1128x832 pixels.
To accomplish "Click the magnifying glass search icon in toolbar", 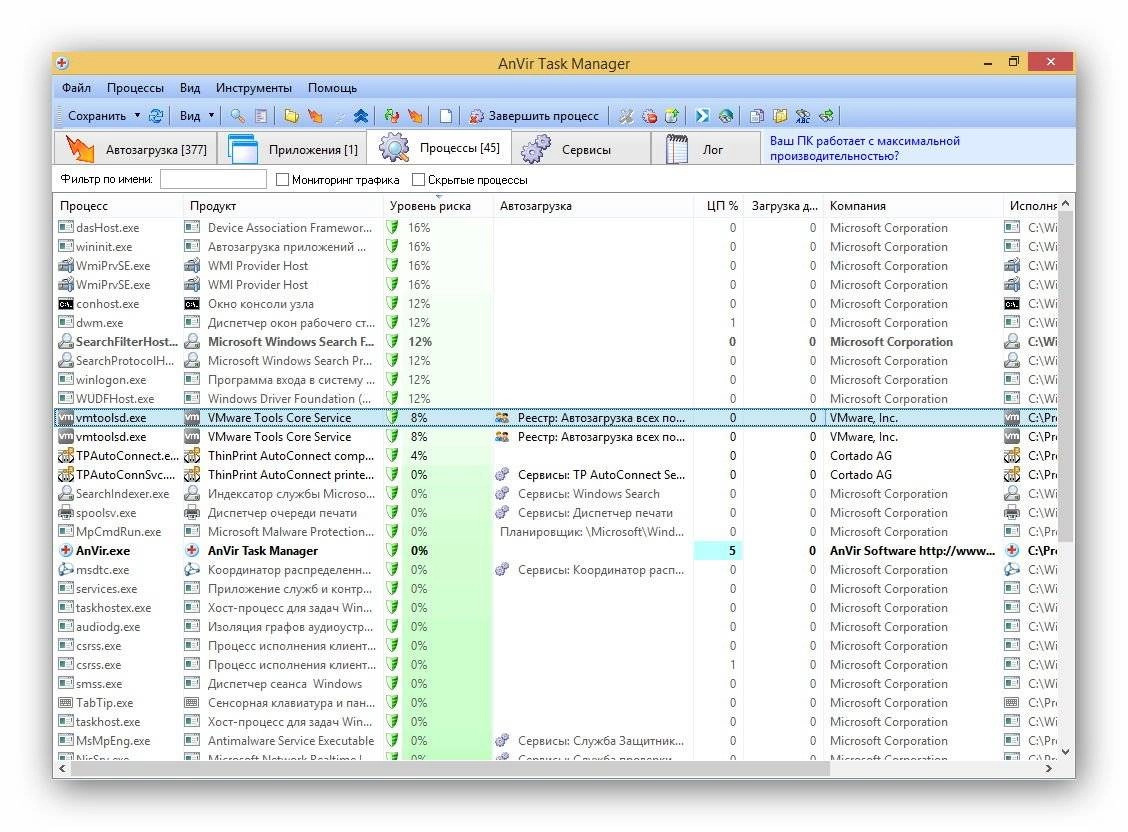I will 237,116.
